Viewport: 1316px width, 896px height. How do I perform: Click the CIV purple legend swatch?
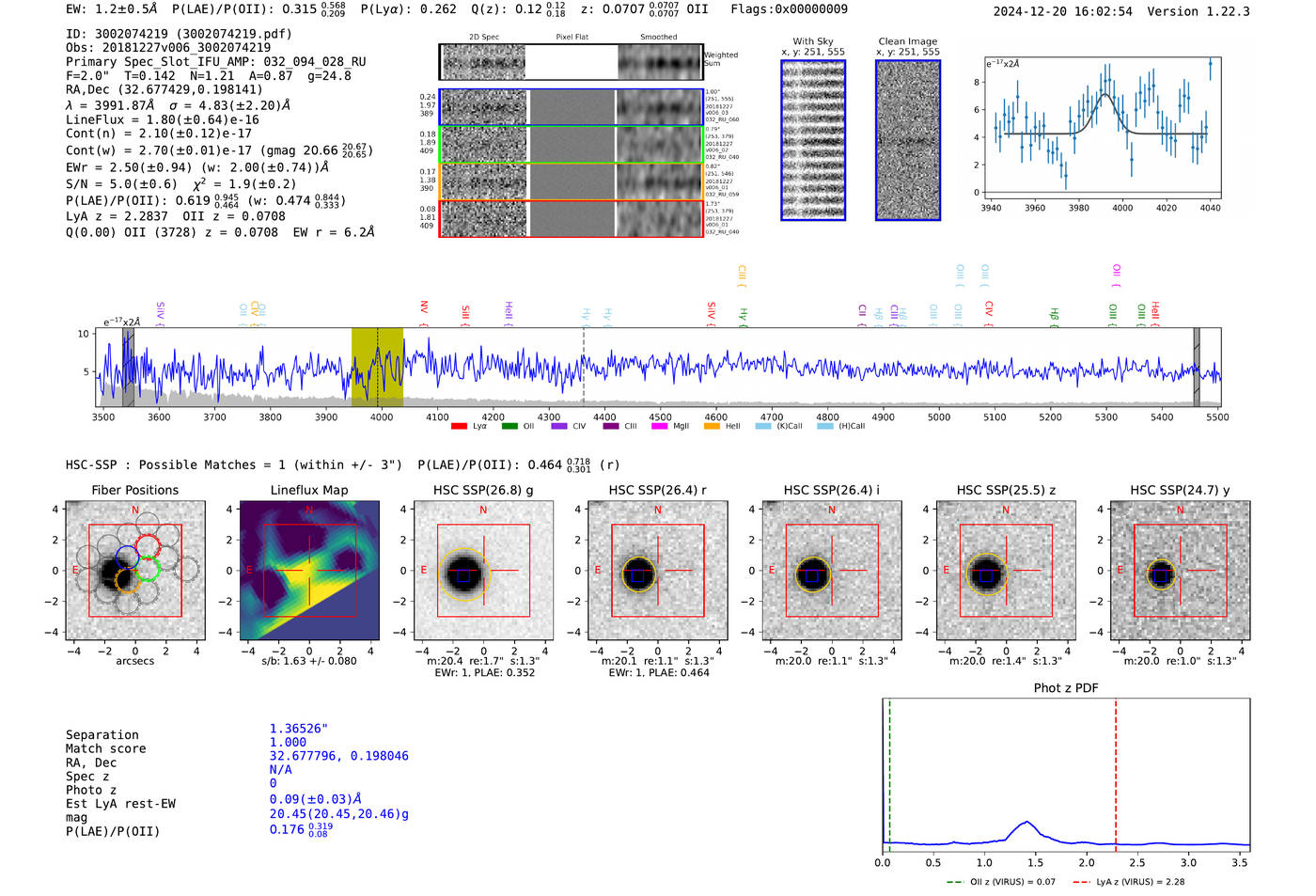click(559, 426)
